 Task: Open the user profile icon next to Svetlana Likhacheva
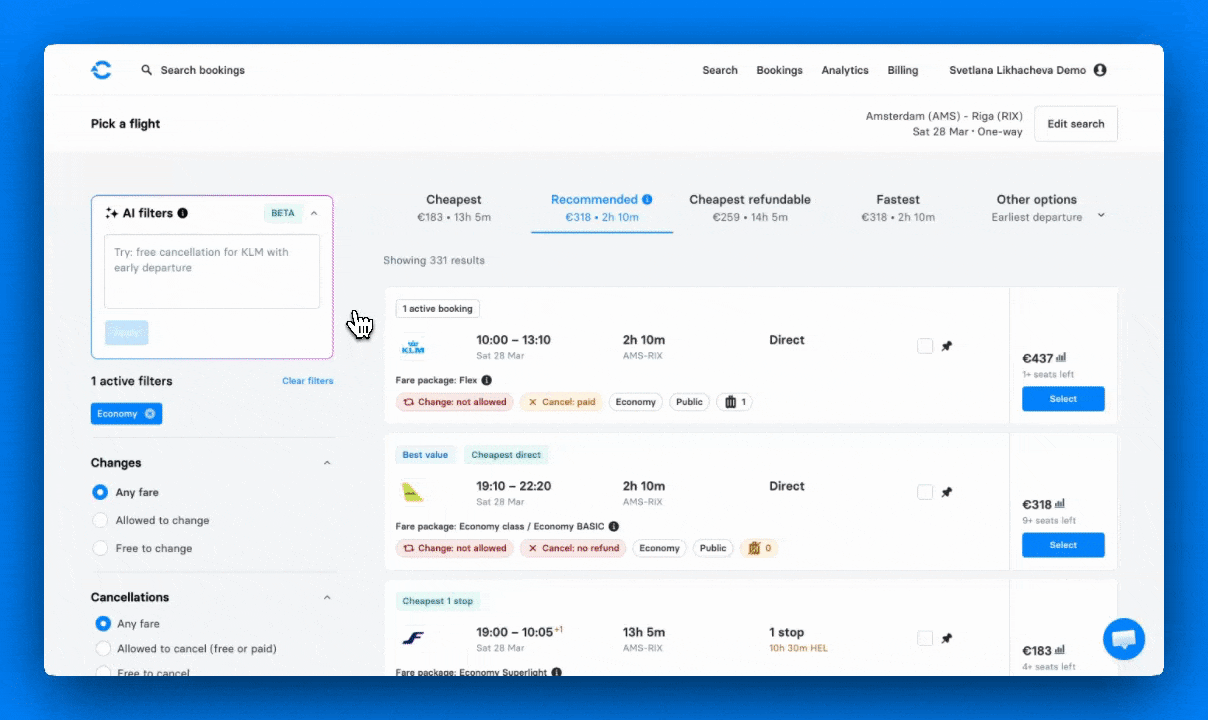click(1099, 70)
